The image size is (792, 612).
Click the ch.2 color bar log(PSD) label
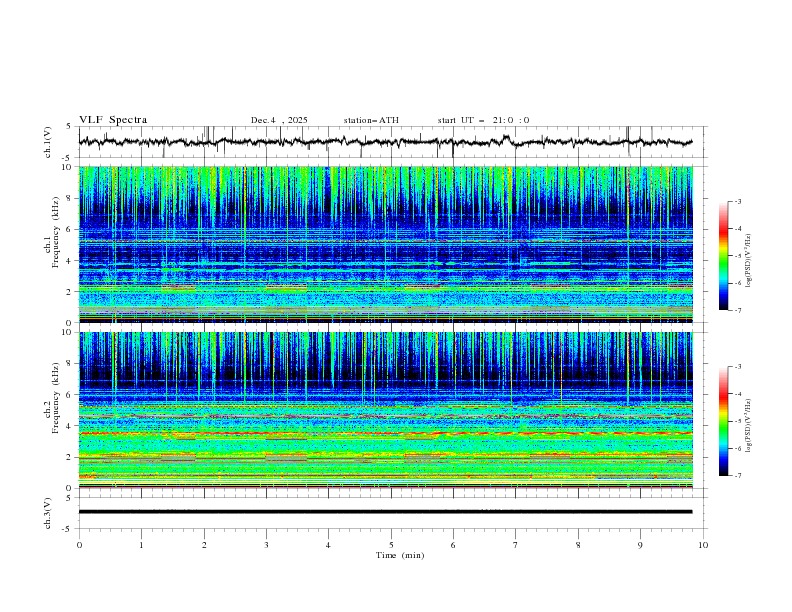pyautogui.click(x=748, y=426)
